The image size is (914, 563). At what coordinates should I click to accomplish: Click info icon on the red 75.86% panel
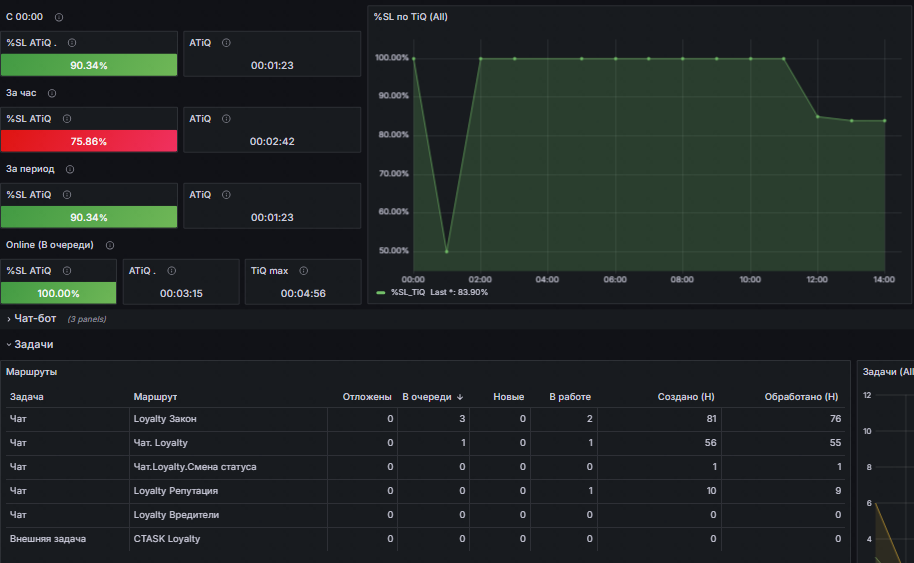pyautogui.click(x=67, y=119)
